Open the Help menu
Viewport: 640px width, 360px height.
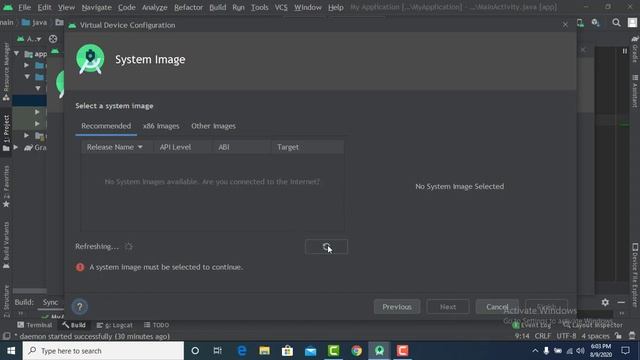pos(336,7)
